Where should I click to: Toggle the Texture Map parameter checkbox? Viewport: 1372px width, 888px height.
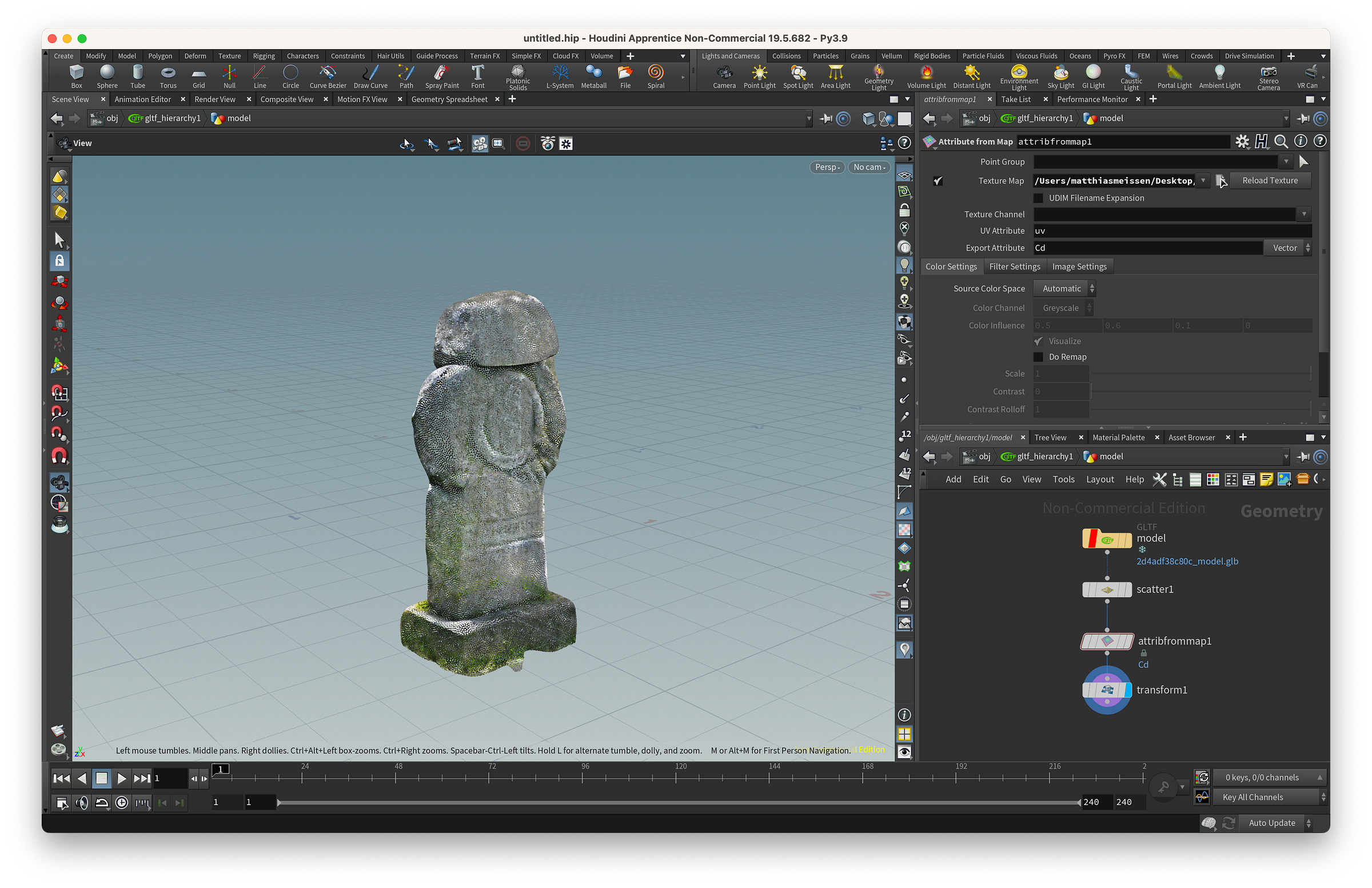click(x=938, y=181)
